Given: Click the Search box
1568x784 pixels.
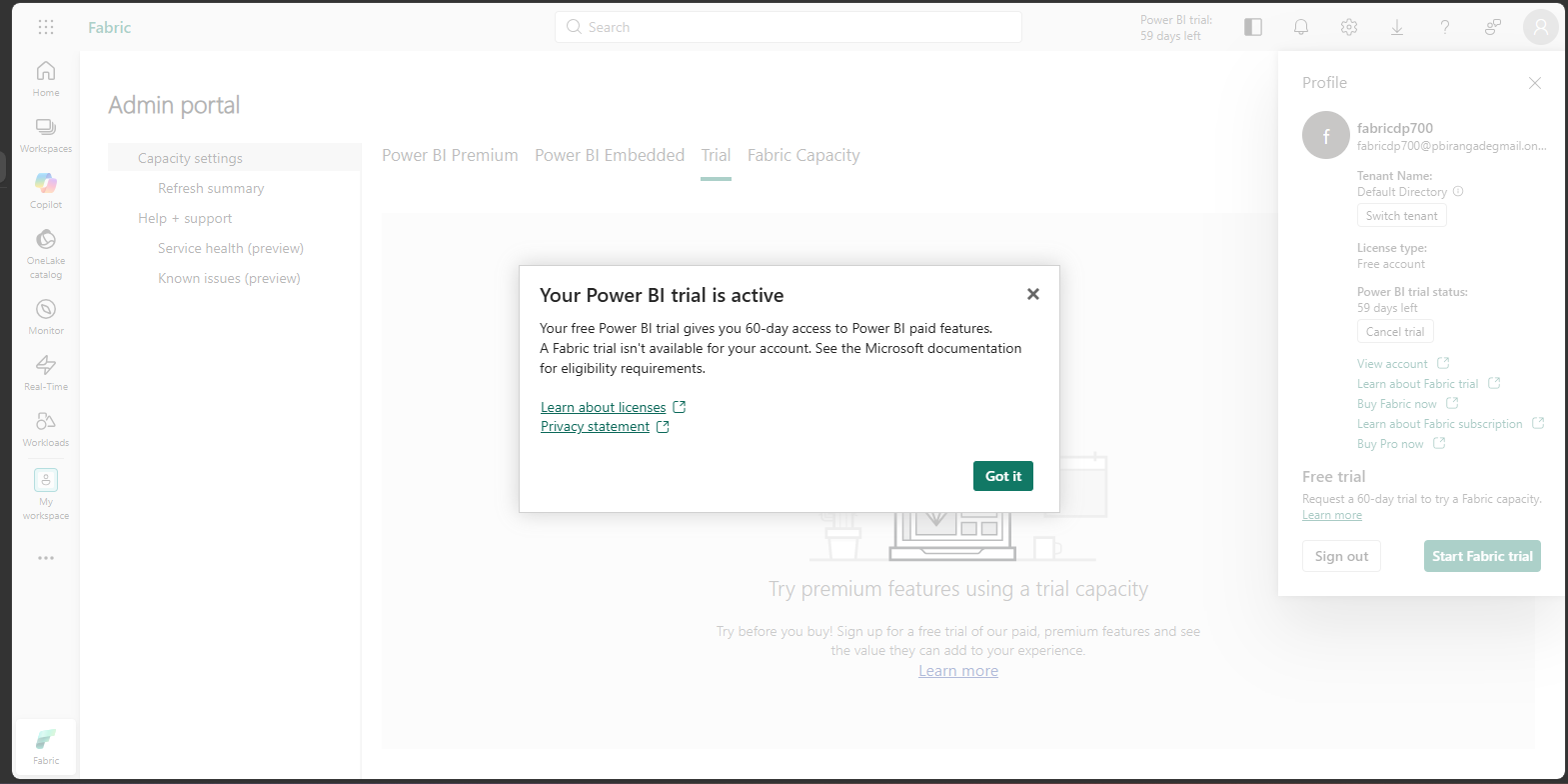Looking at the screenshot, I should tap(788, 27).
